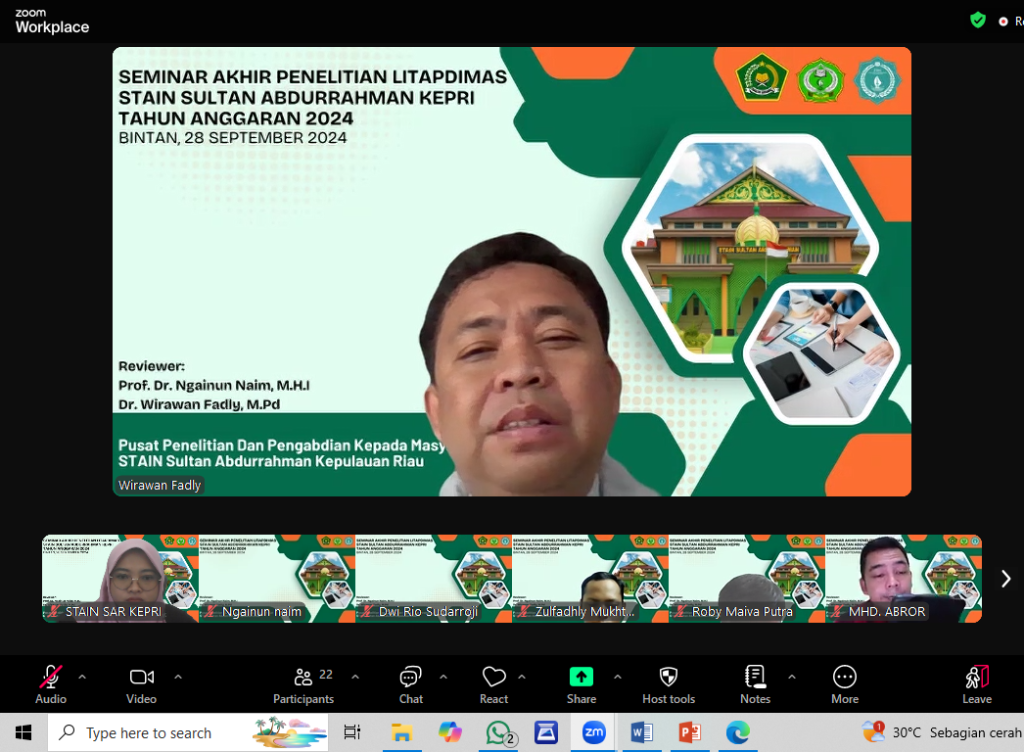Expand audio options arrow next to Audio
This screenshot has width=1024, height=752.
pos(82,677)
